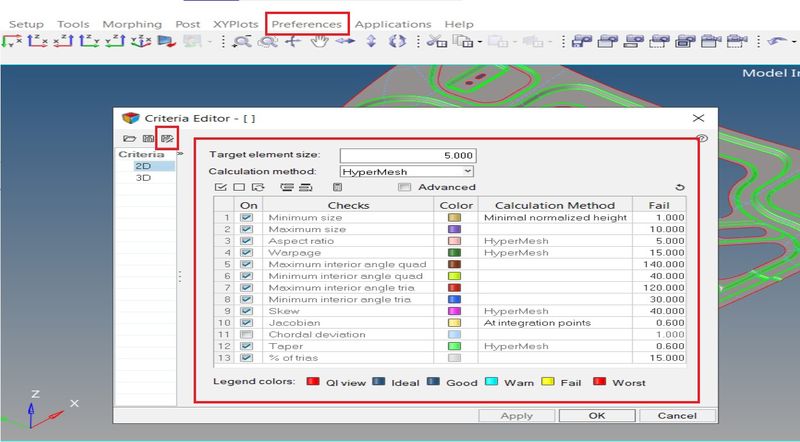Click the edit criteria icon in Criteria Editor
The width and height of the screenshot is (800, 442).
[x=167, y=138]
